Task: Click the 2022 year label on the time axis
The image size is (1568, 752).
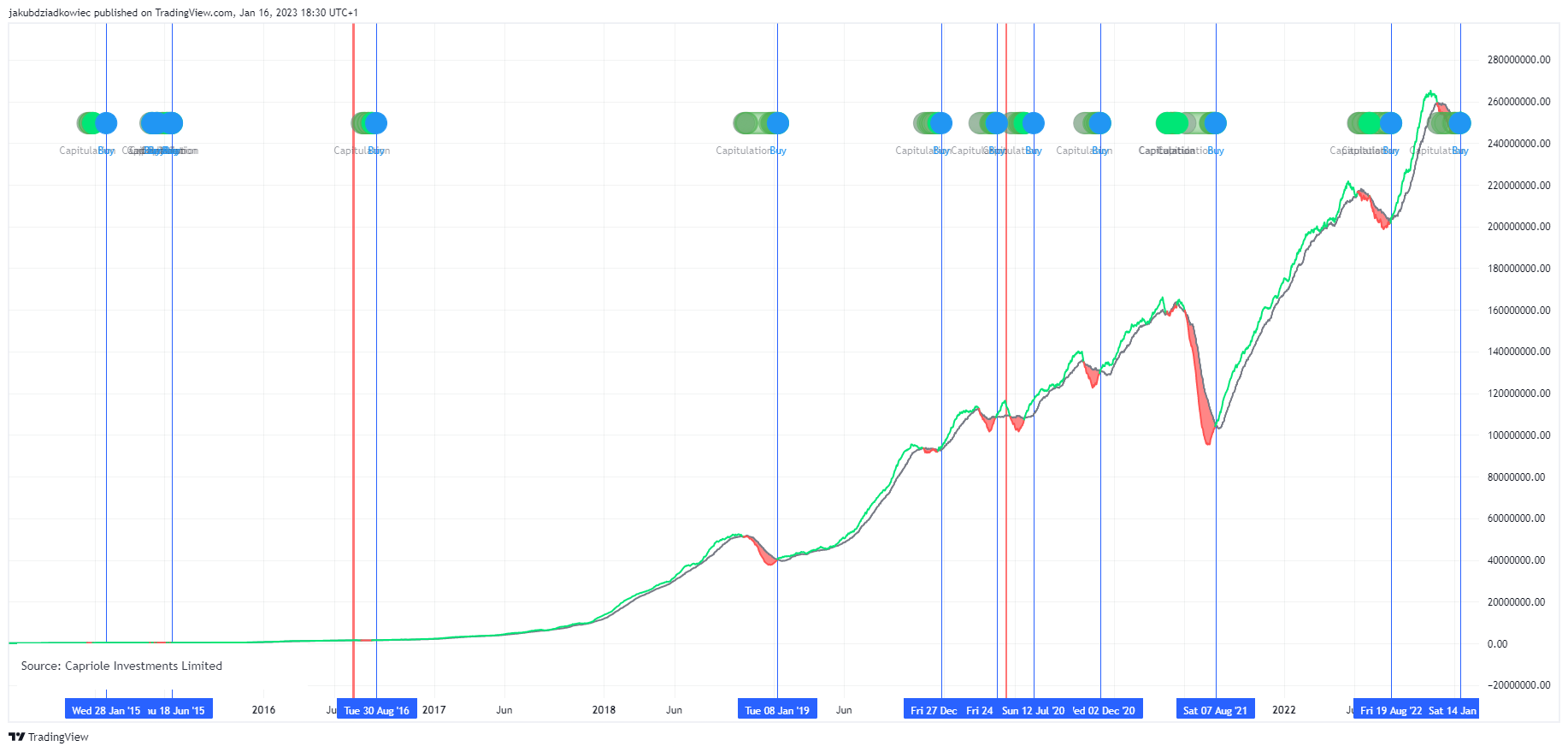Action: (1283, 710)
